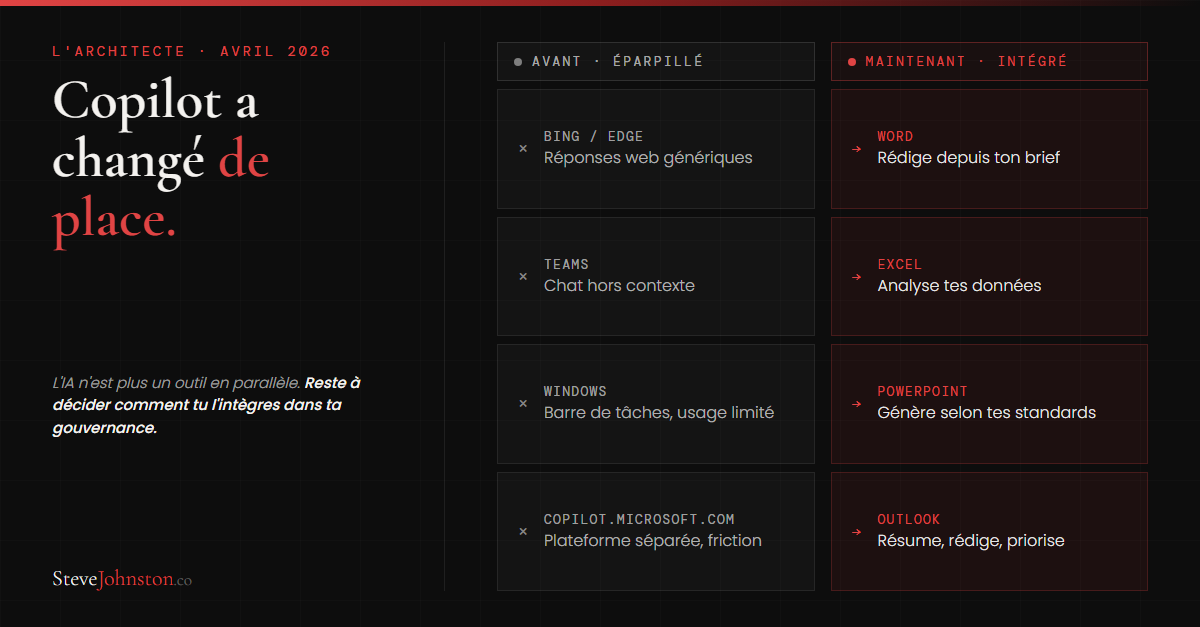Click the red arrow beside Excel
1200x627 pixels.
tap(857, 276)
